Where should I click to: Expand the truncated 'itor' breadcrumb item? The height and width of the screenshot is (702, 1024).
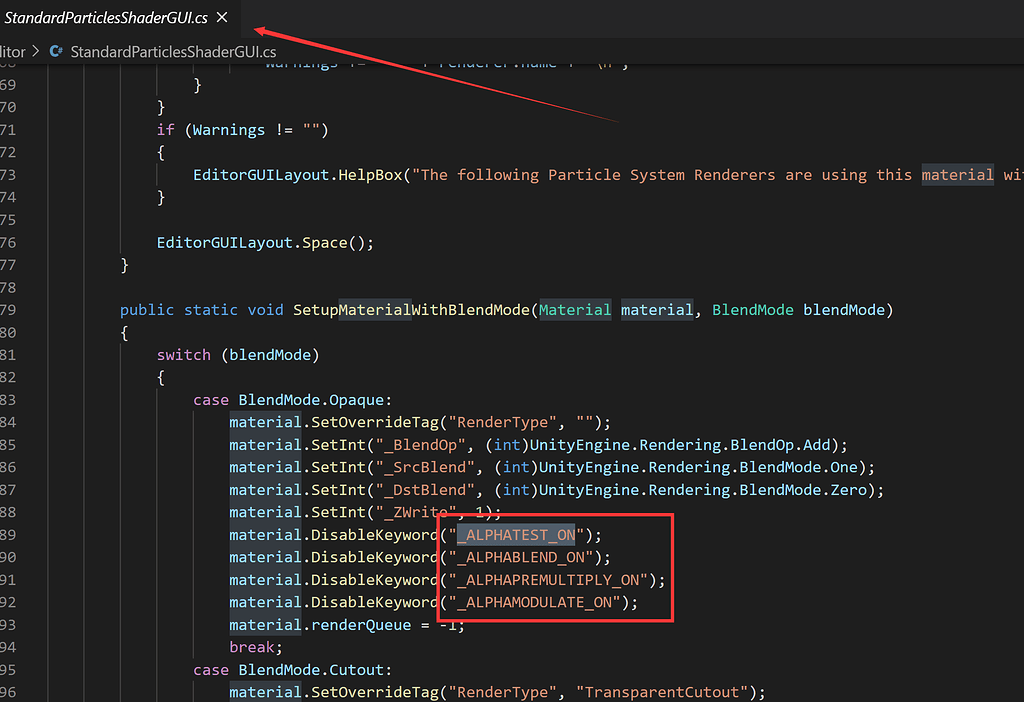(x=12, y=51)
